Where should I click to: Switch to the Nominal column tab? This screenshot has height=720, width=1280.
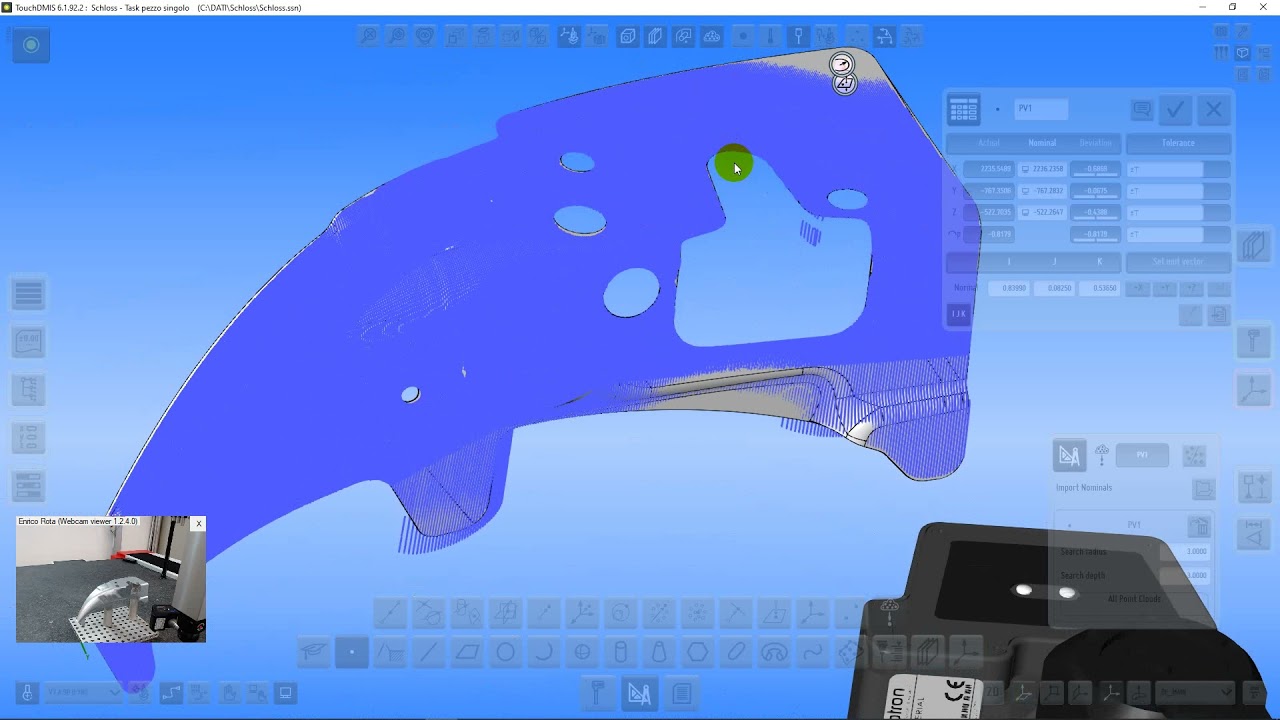click(1042, 143)
